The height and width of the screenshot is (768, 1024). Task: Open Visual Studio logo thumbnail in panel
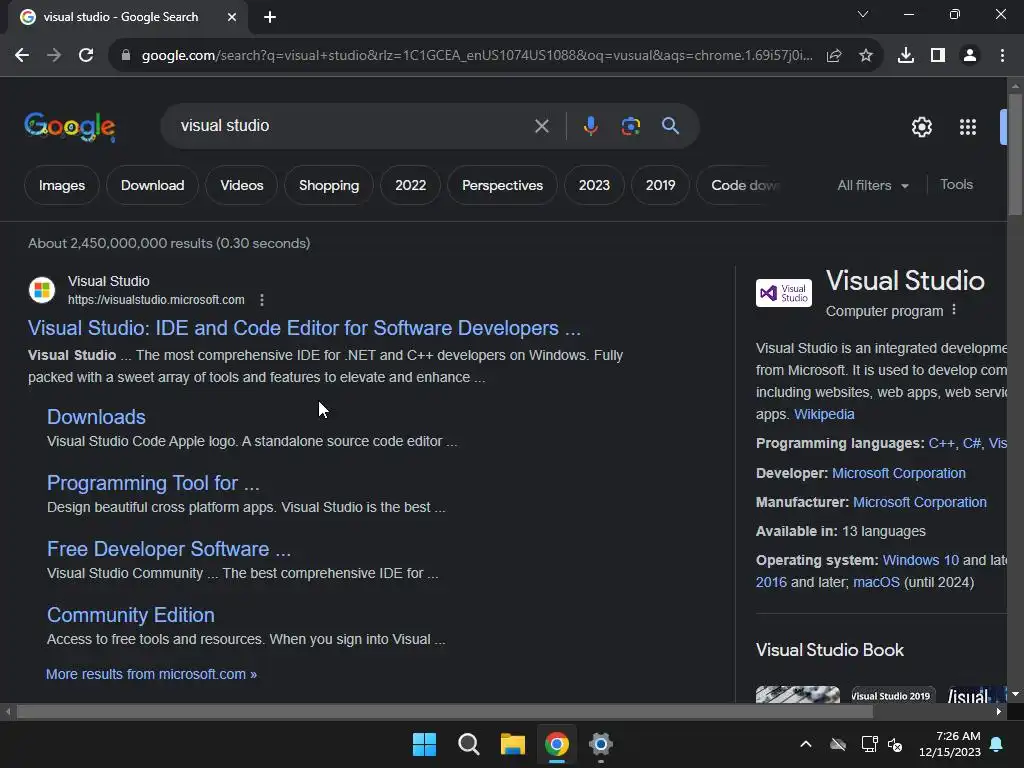tap(784, 293)
